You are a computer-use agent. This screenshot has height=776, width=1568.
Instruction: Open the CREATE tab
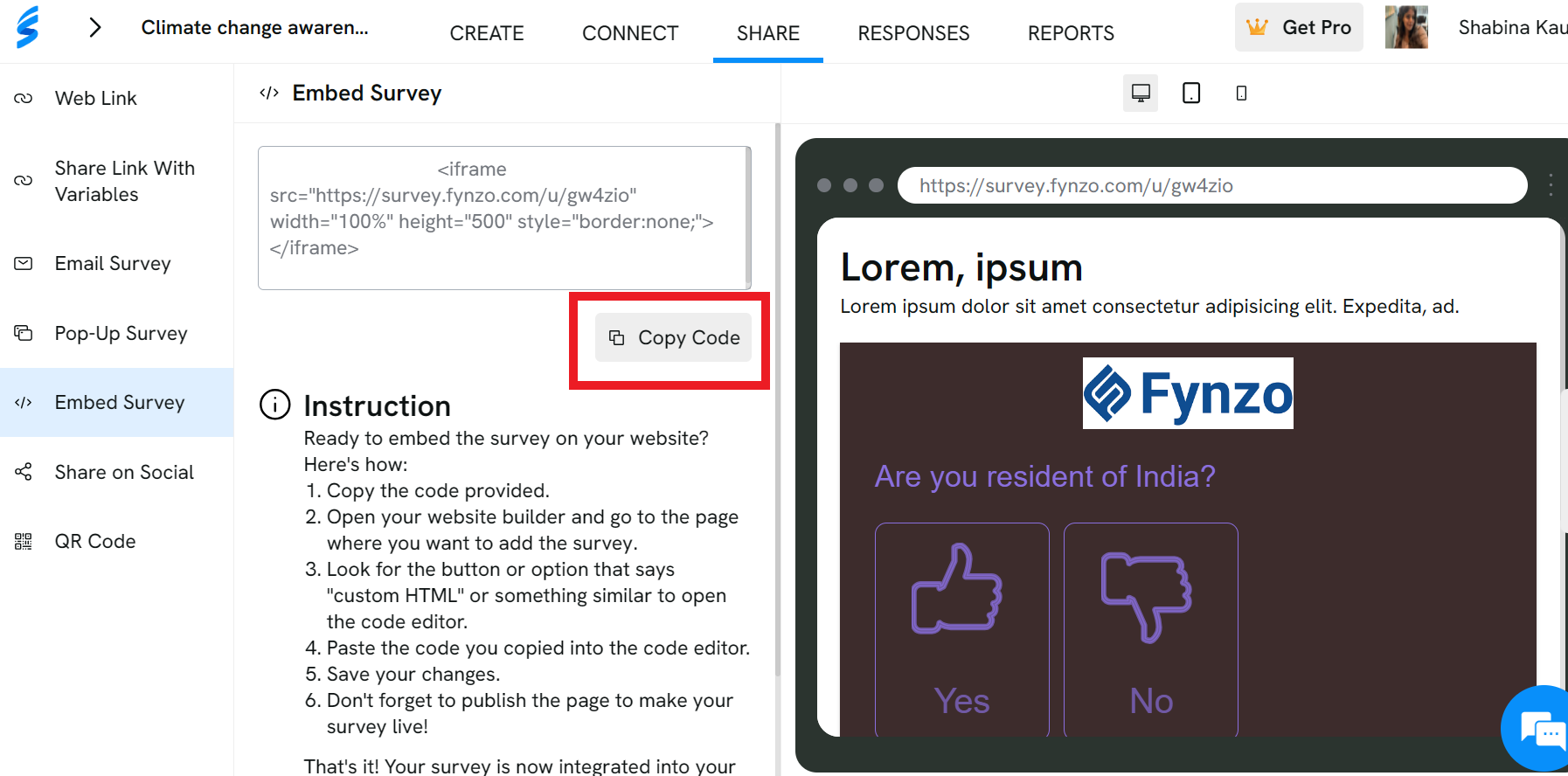point(487,33)
